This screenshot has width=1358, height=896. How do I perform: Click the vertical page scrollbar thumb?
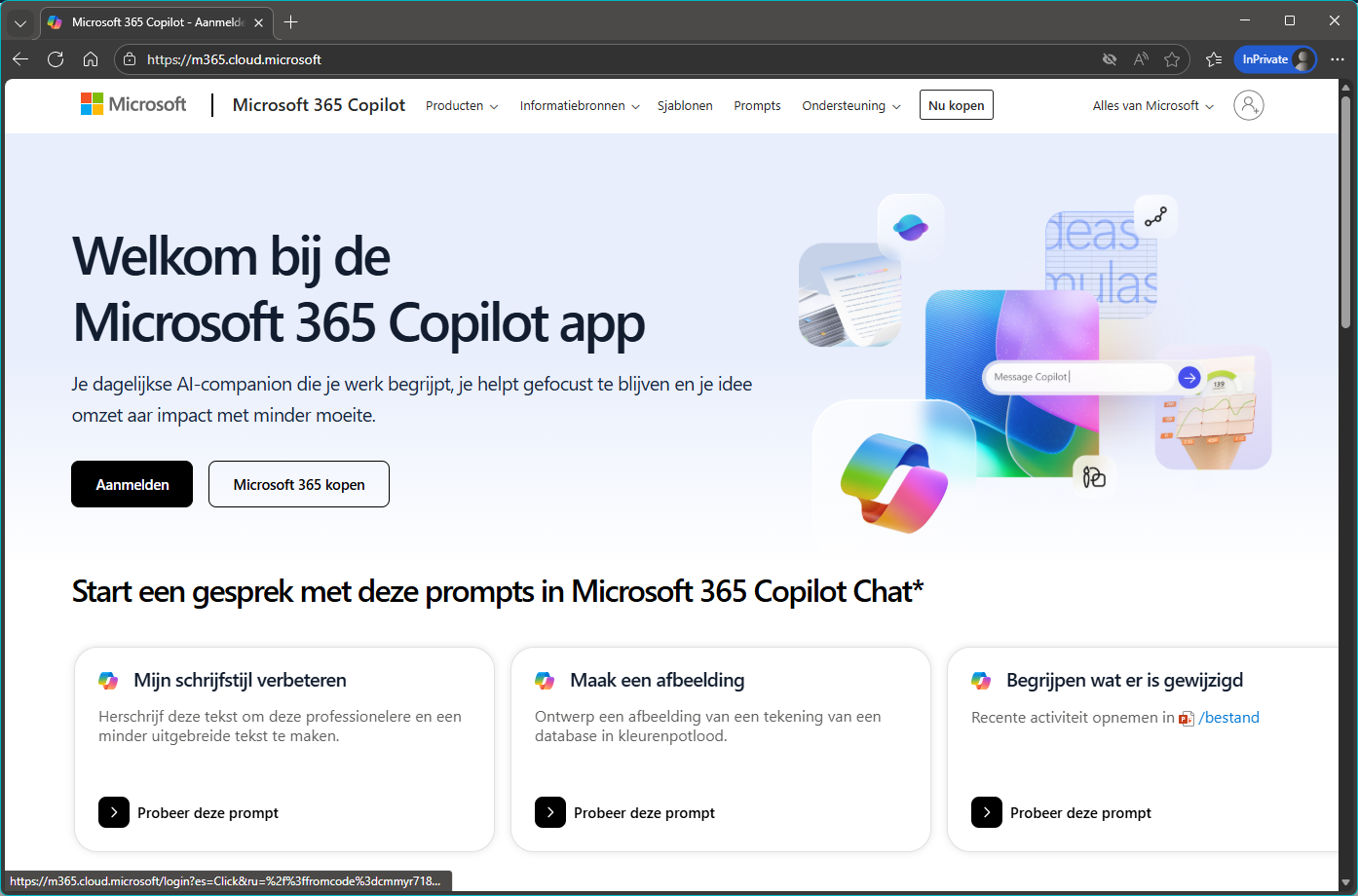click(x=1345, y=212)
